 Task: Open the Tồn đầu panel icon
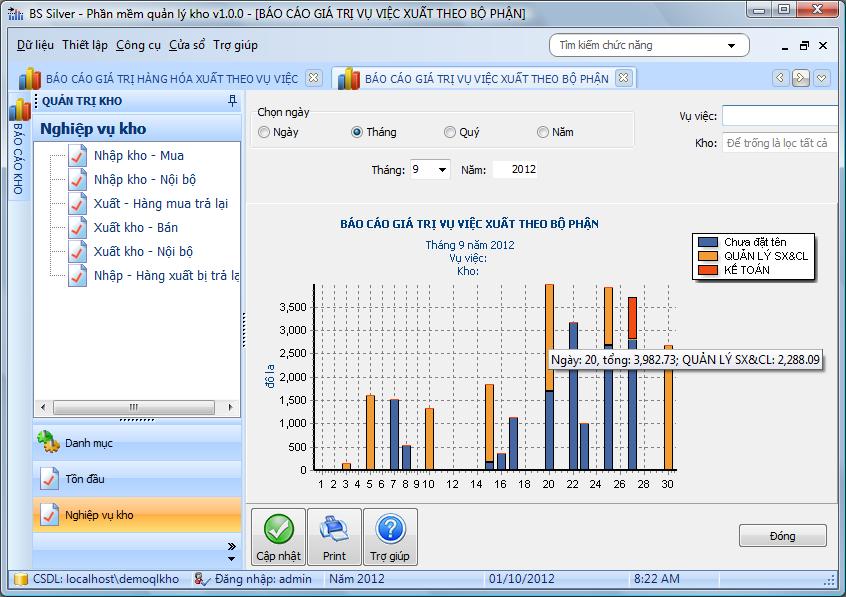point(49,478)
